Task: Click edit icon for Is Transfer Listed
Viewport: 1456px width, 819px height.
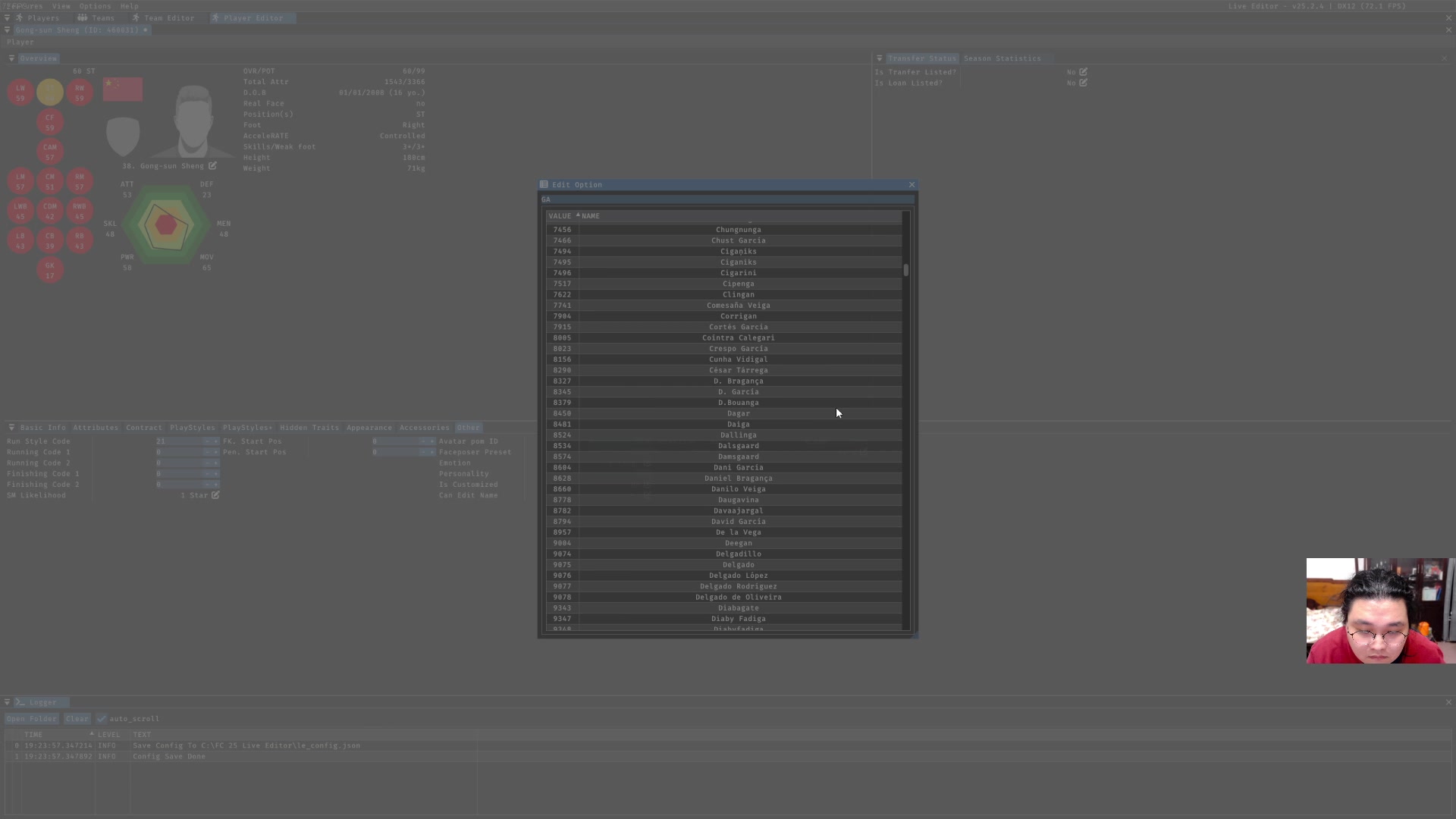Action: [x=1083, y=72]
